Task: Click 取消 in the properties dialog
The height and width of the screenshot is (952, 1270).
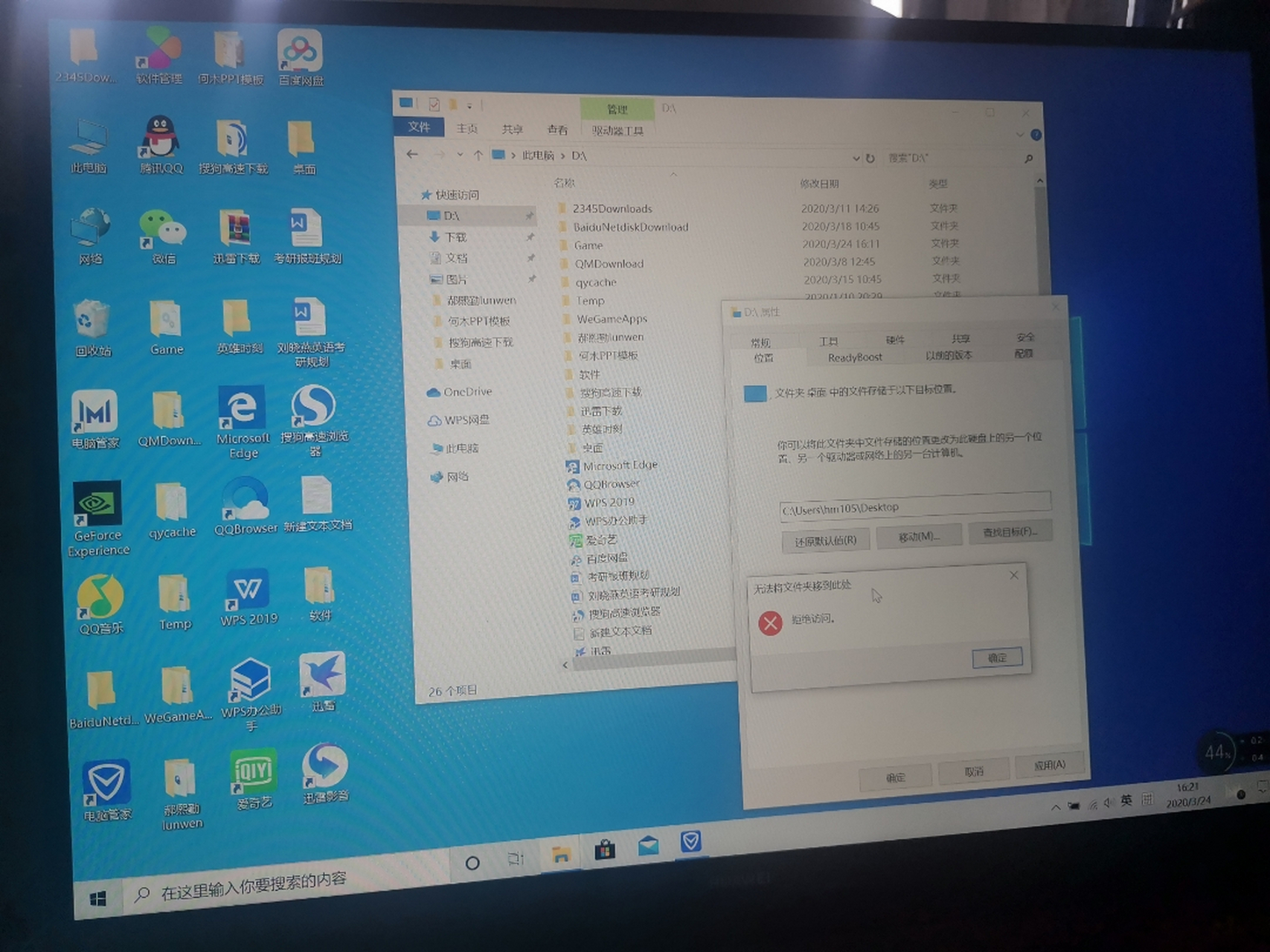Action: click(974, 771)
